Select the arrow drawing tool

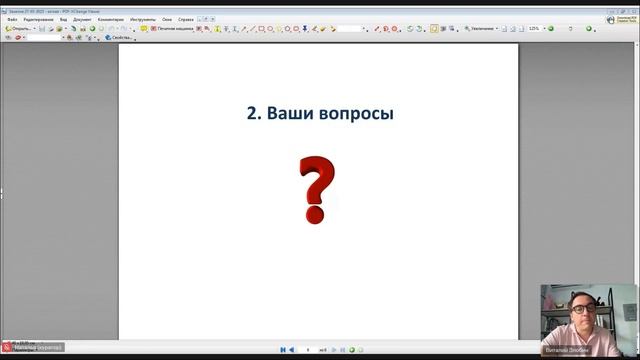[x=244, y=29]
